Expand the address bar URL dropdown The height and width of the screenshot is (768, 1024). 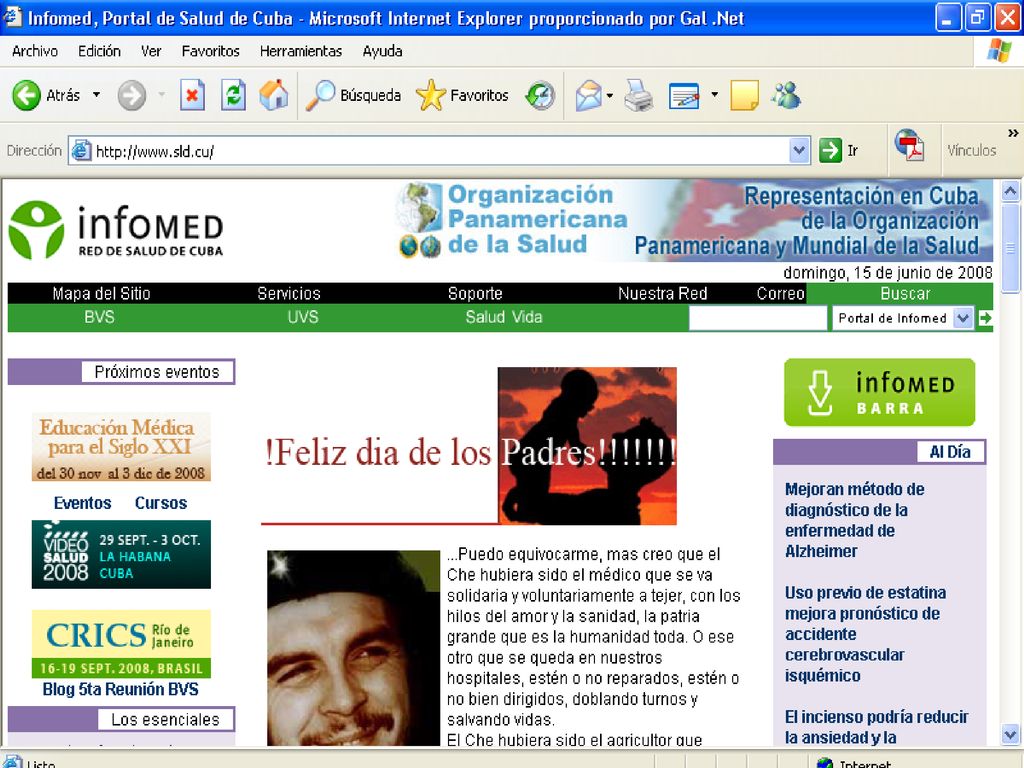(x=799, y=151)
